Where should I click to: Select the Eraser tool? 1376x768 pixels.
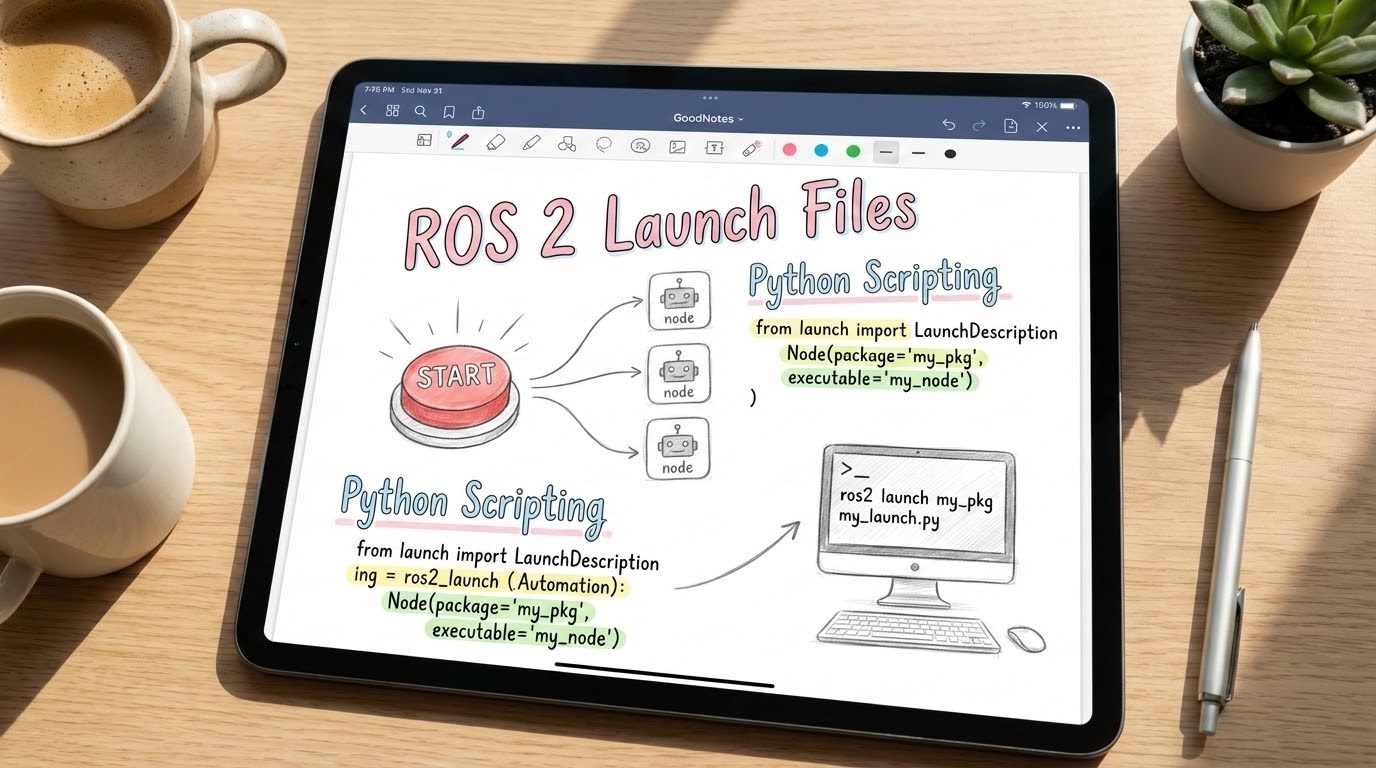click(495, 142)
